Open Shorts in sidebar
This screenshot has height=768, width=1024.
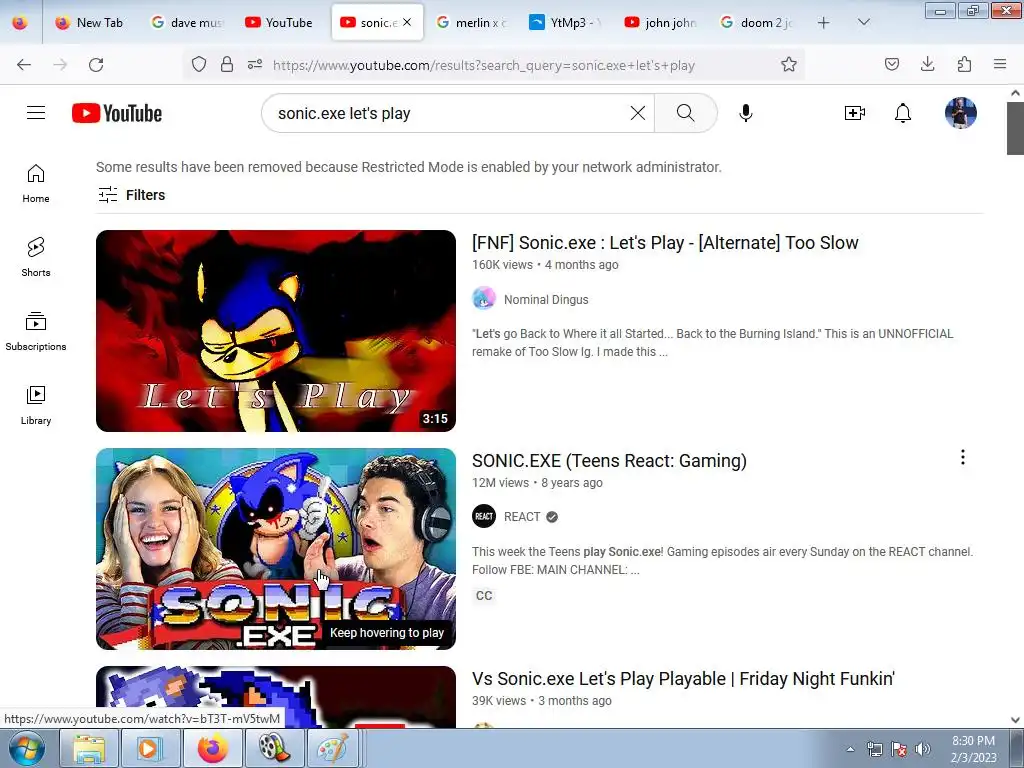(x=36, y=257)
